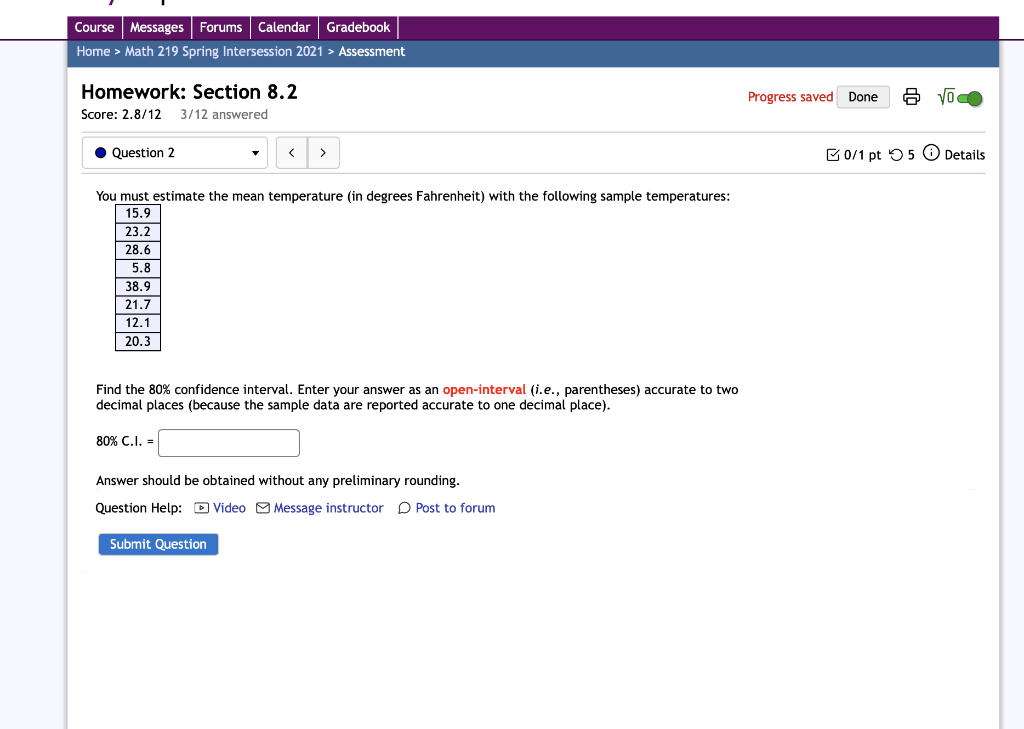The image size is (1024, 729).
Task: Switch to the Calendar tab
Action: (284, 27)
